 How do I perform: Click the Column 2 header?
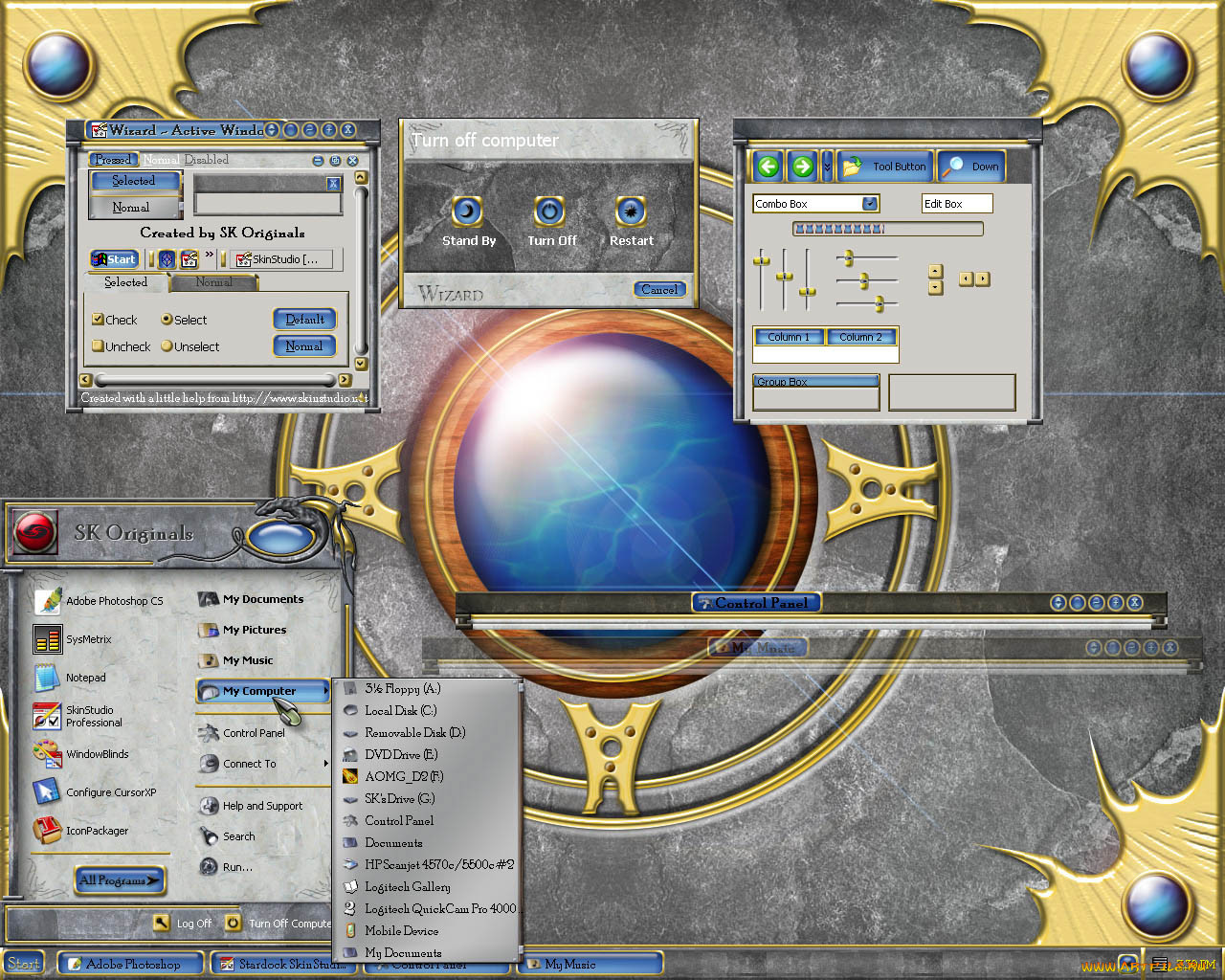[860, 337]
